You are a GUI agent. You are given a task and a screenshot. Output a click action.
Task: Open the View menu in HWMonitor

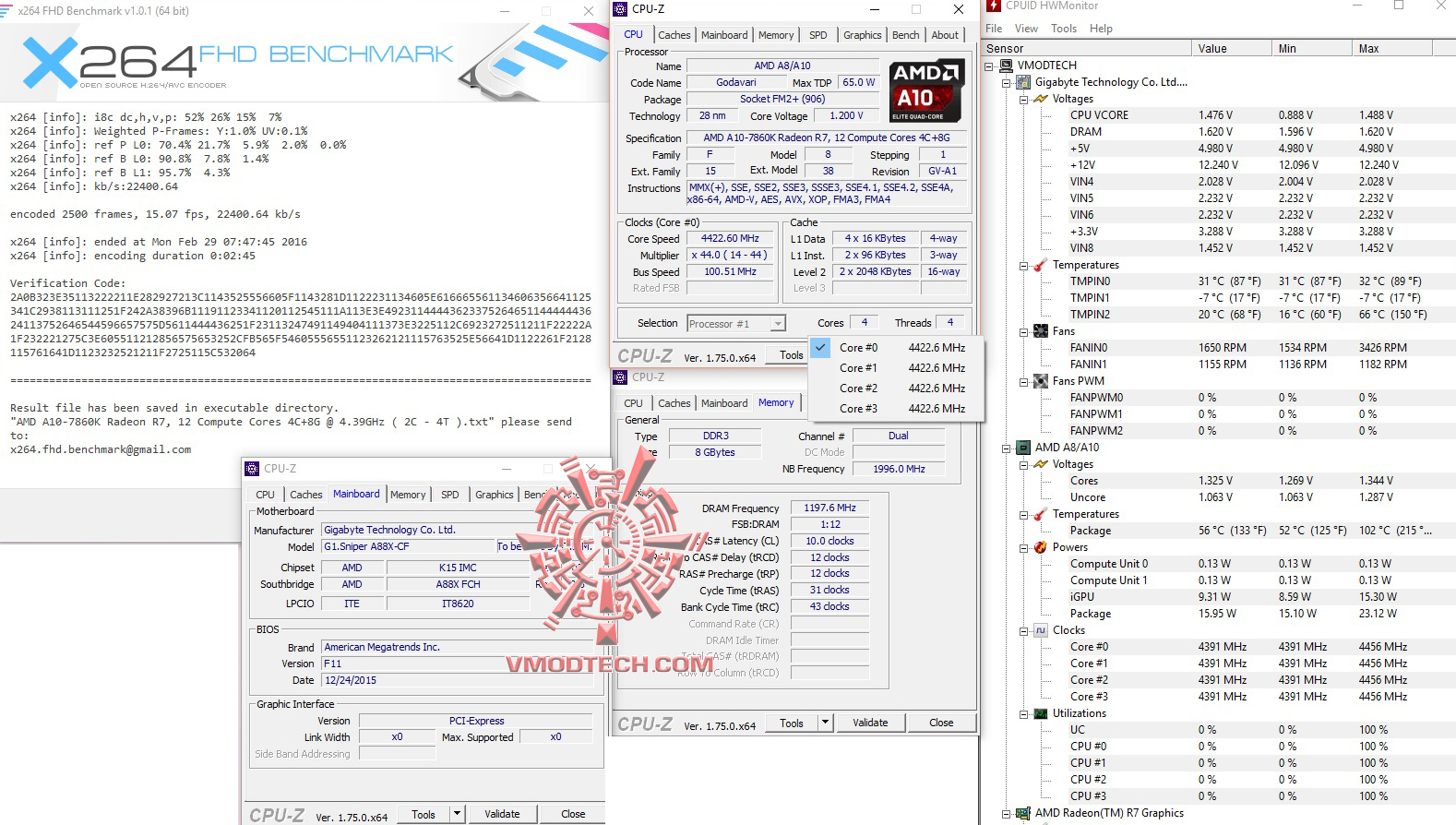point(1026,29)
